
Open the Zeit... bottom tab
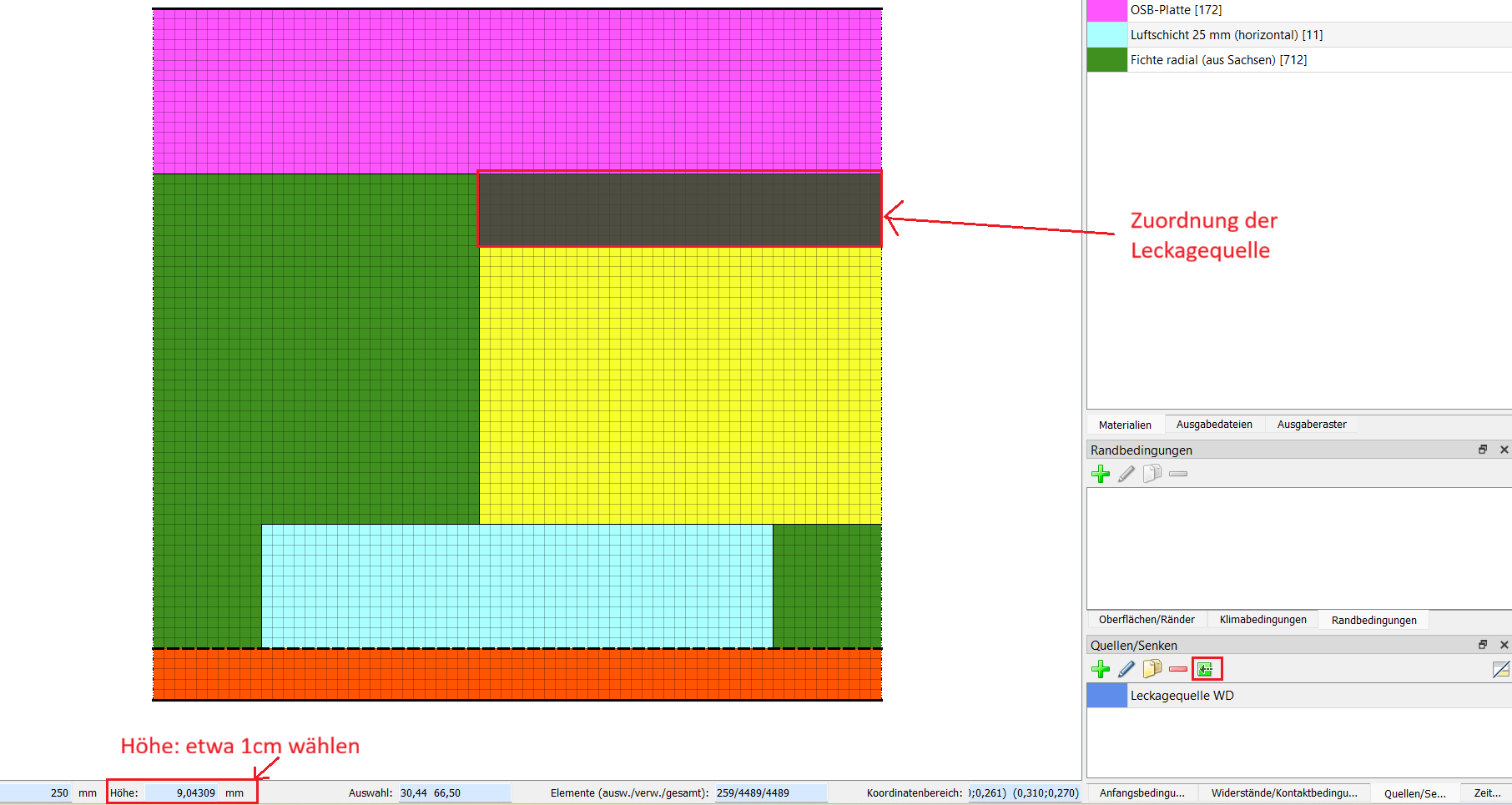click(1487, 793)
